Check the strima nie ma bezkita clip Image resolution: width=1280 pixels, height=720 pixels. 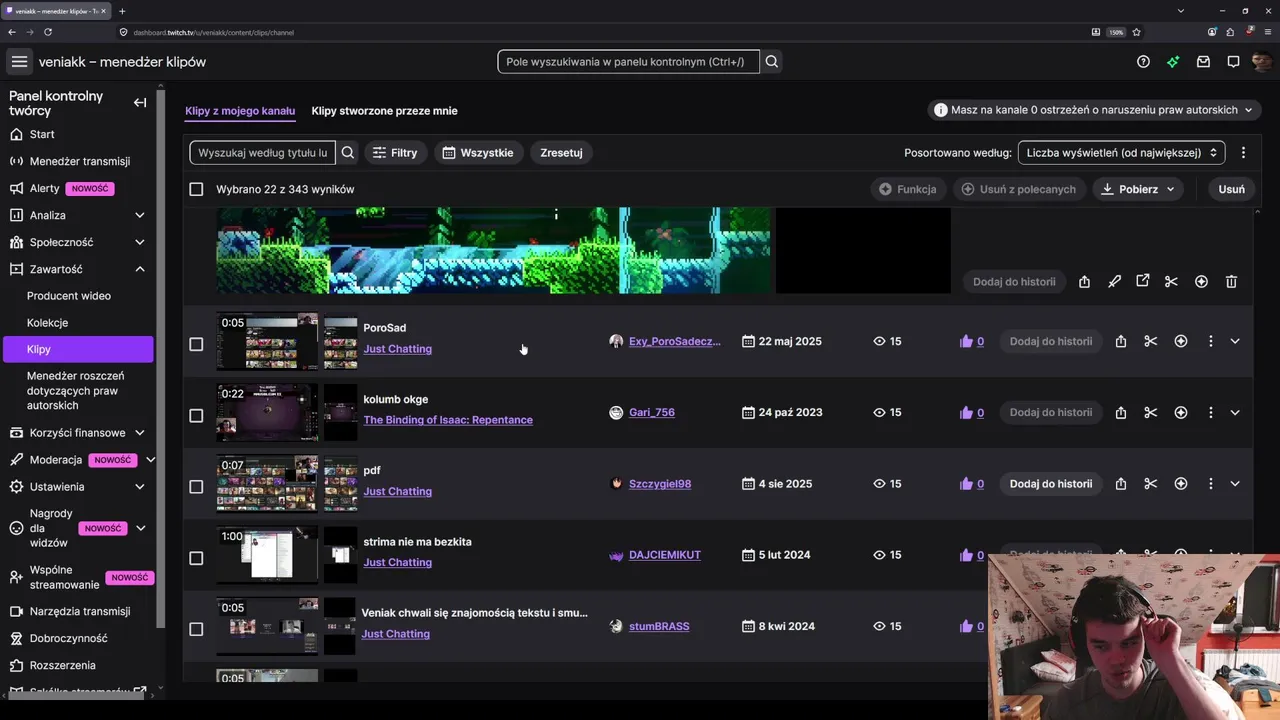coord(196,558)
